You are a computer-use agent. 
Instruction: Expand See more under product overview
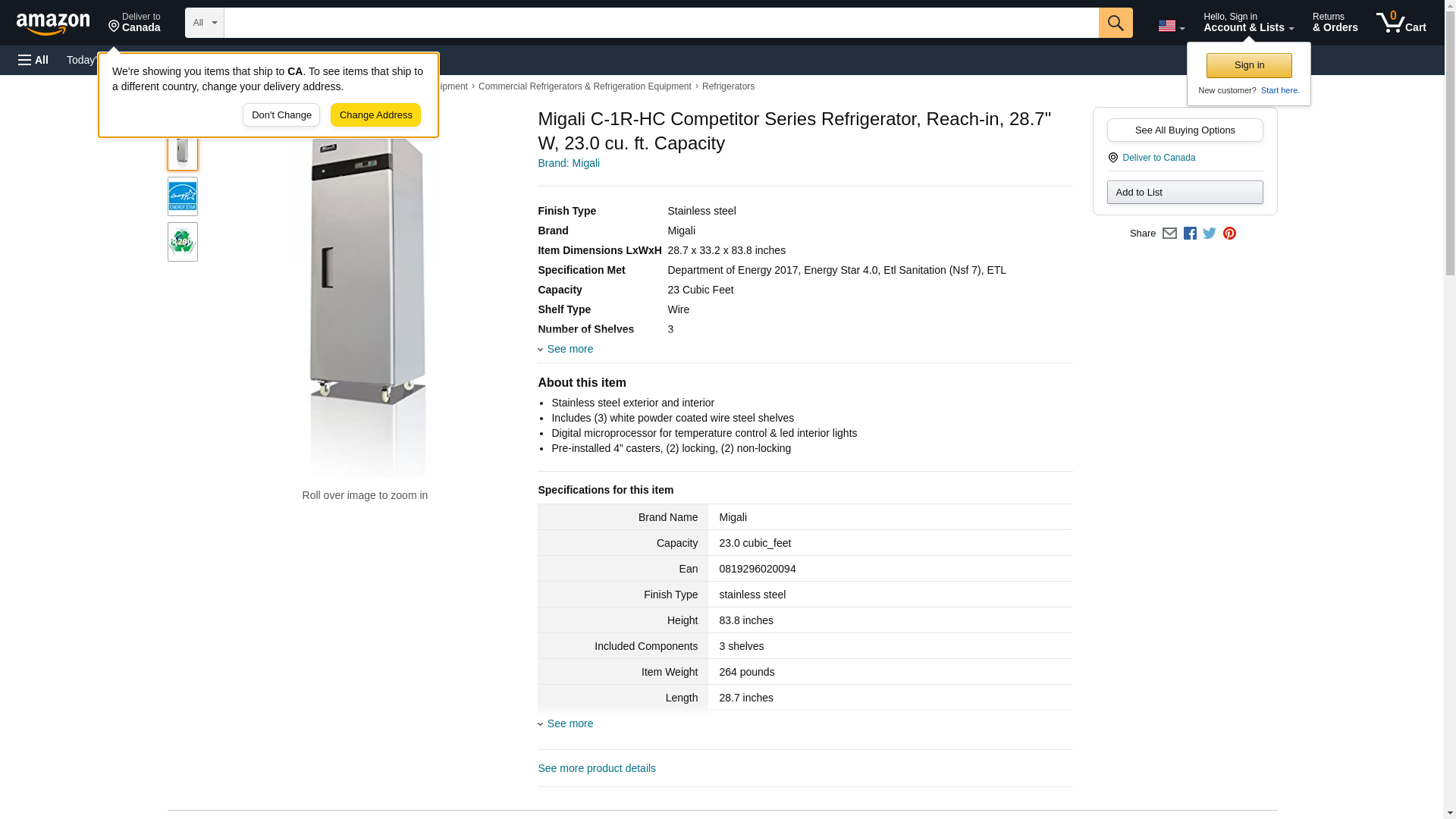[x=570, y=349]
